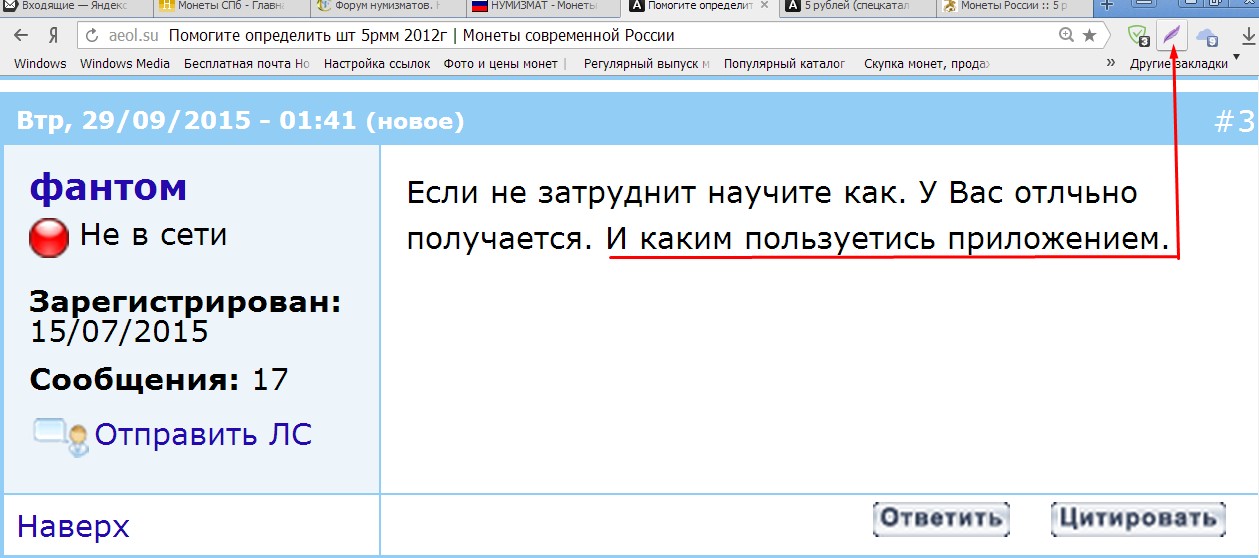1259x558 pixels.
Task: Expand hidden bookmarks with the double chevron
Action: [x=1110, y=63]
